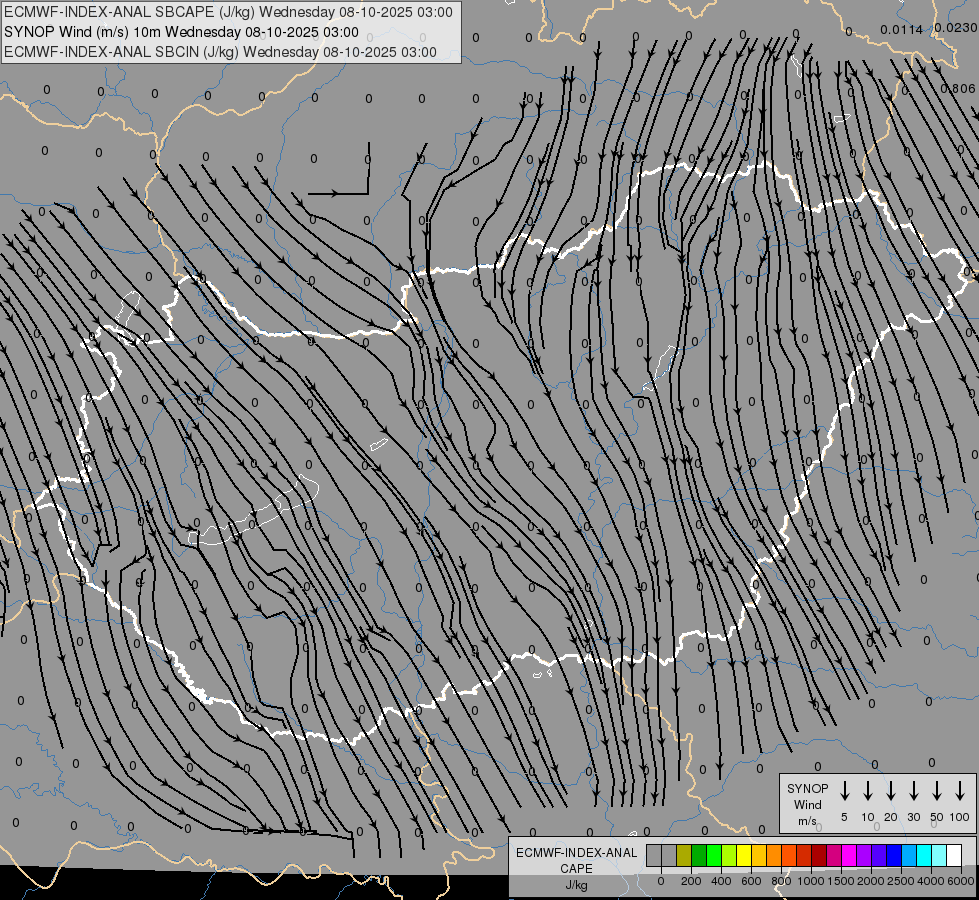The width and height of the screenshot is (979, 900).
Task: Click the large white lake outline in west Hungary
Action: [253, 511]
